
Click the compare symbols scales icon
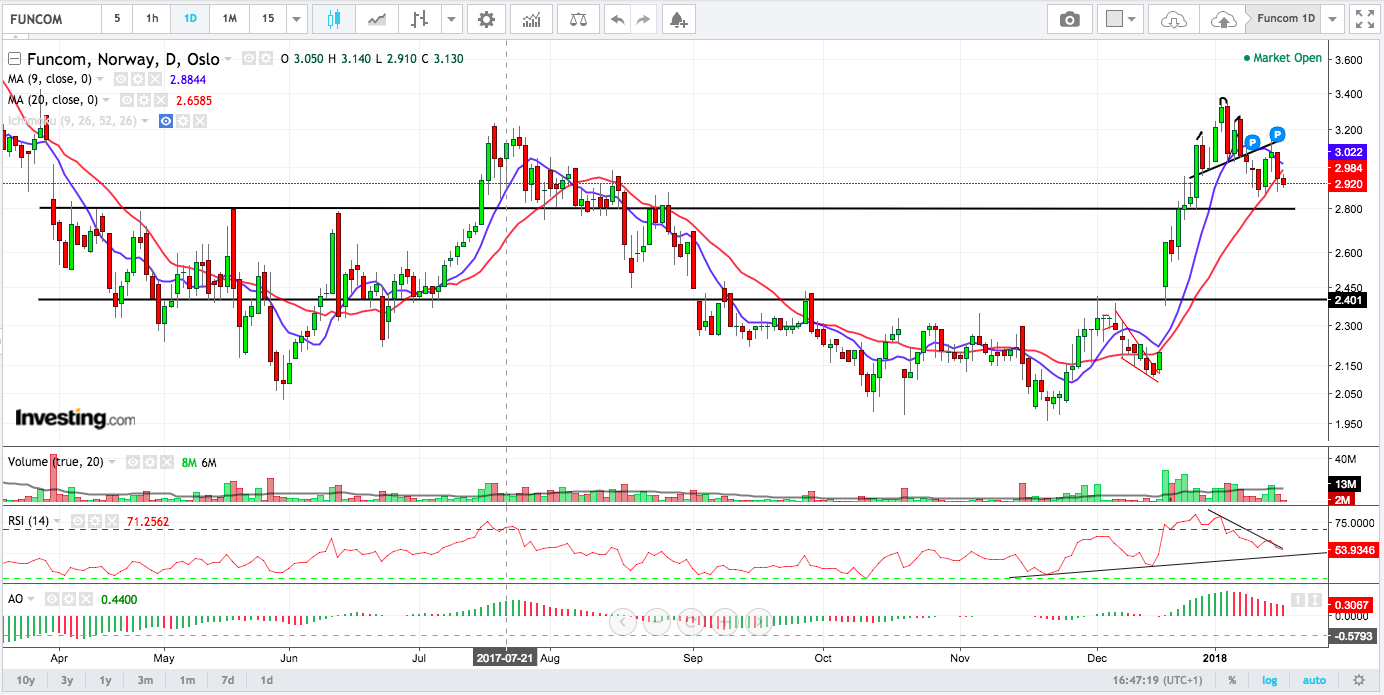coord(578,19)
